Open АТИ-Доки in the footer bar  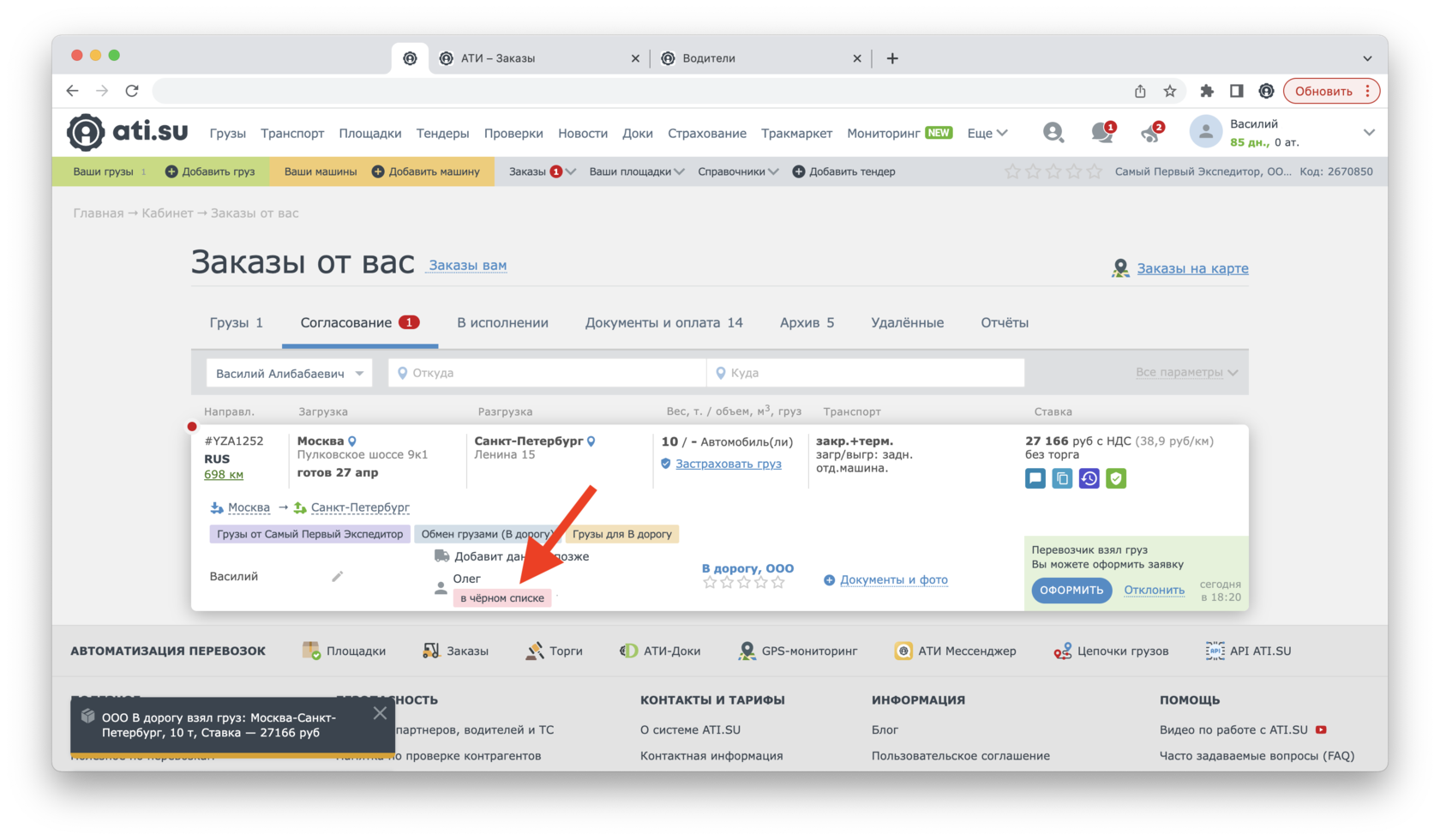click(660, 651)
